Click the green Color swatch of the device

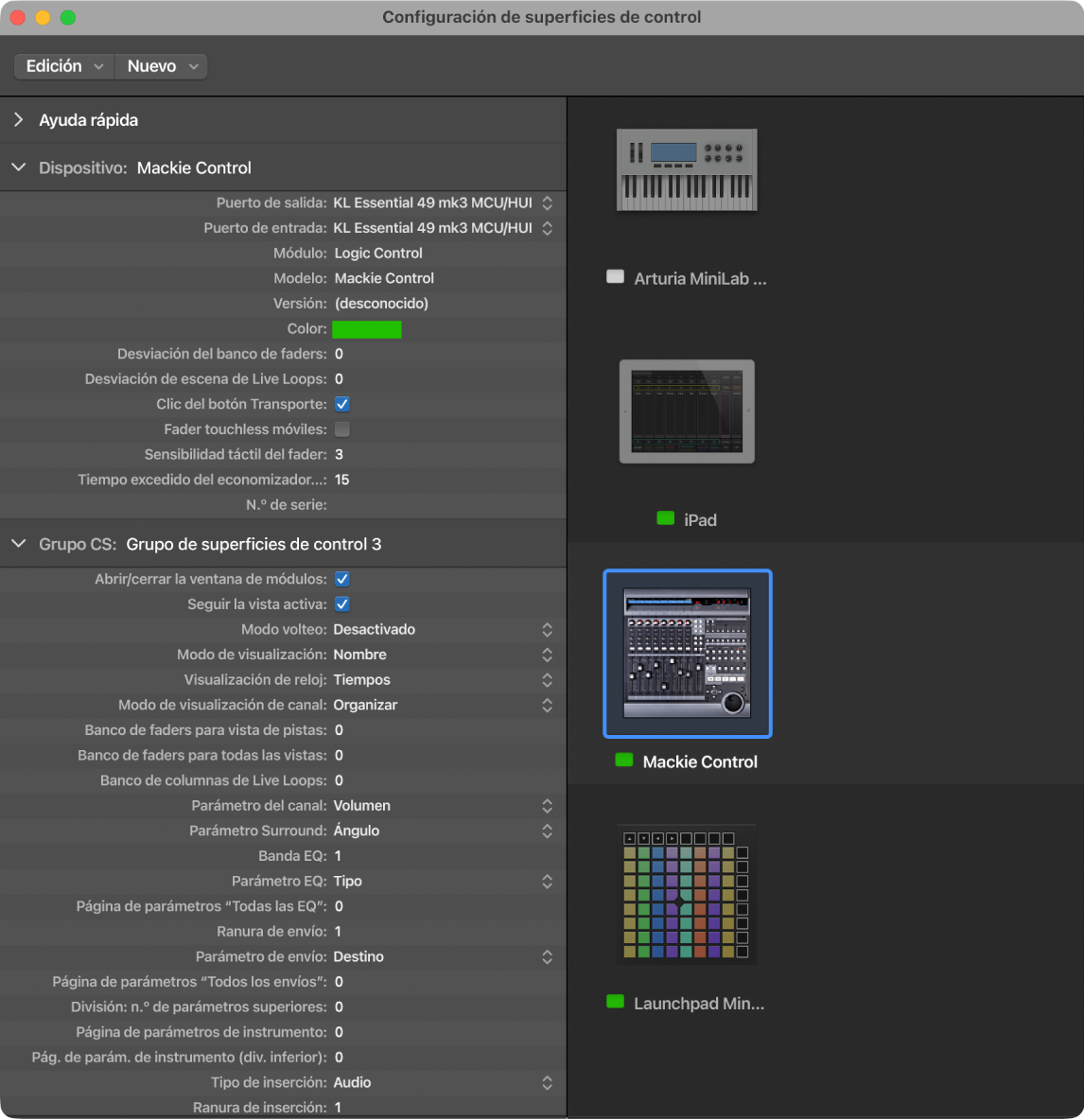(367, 329)
